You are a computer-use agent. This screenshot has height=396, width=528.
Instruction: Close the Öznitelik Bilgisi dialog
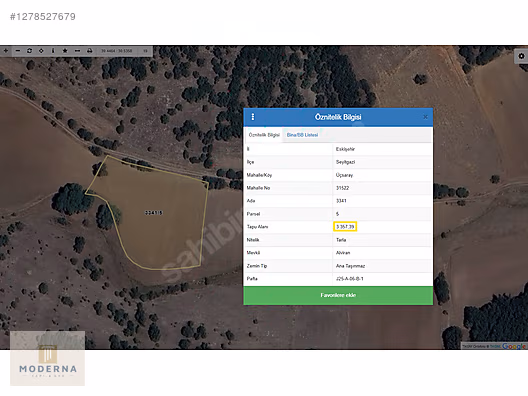(425, 117)
